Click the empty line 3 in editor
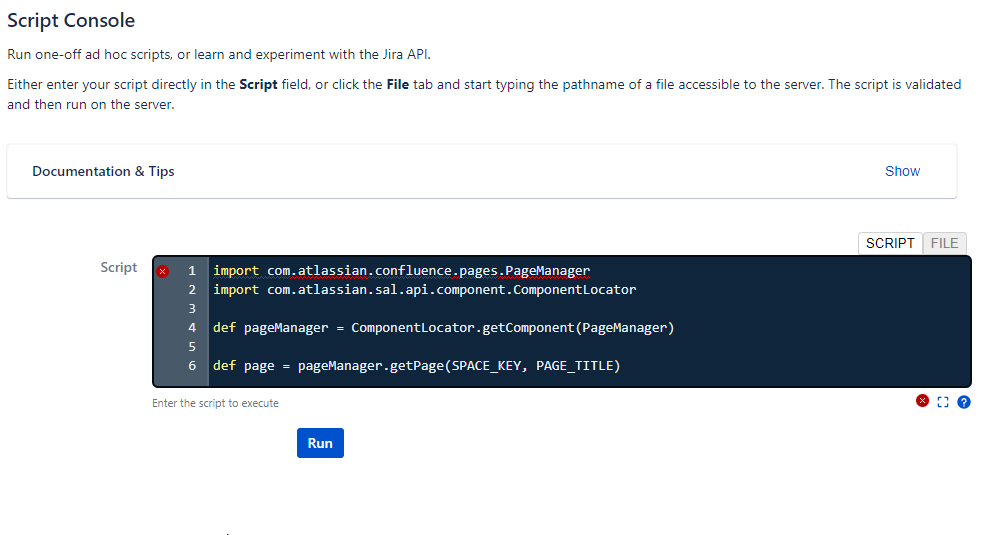This screenshot has width=990, height=535. coord(500,309)
